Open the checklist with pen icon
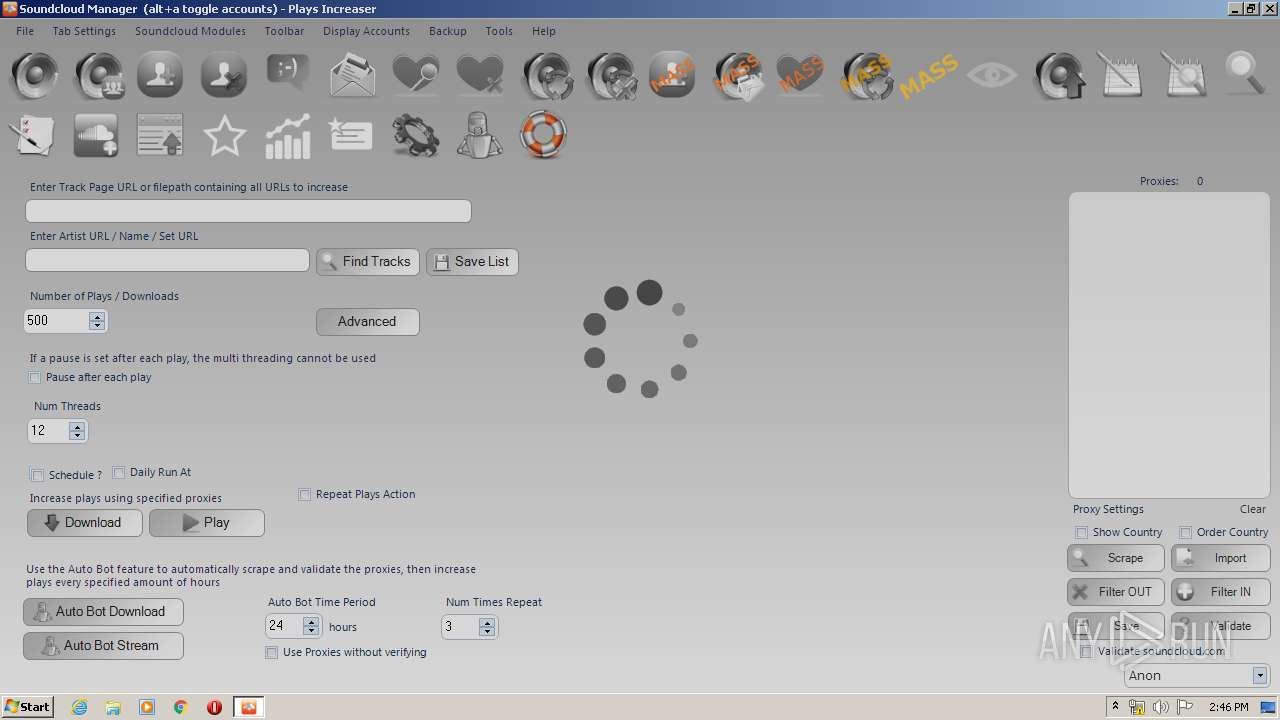The height and width of the screenshot is (720, 1280). [x=32, y=135]
